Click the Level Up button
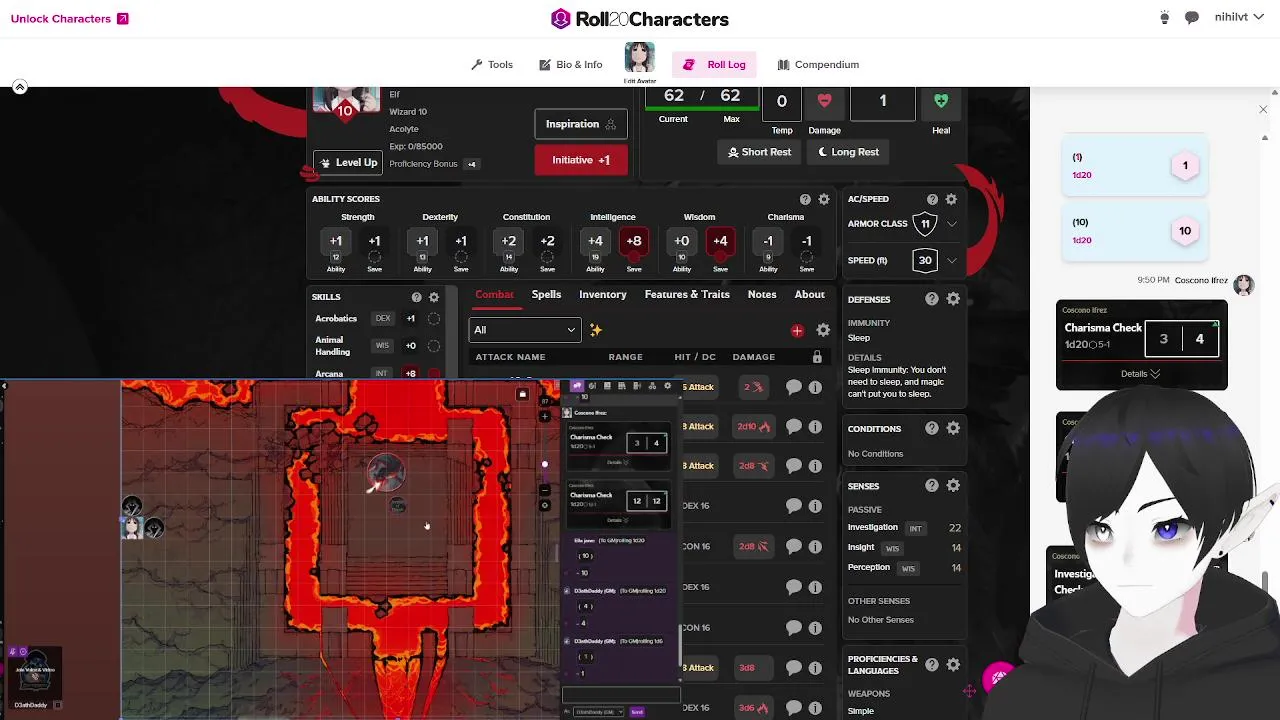 [347, 163]
